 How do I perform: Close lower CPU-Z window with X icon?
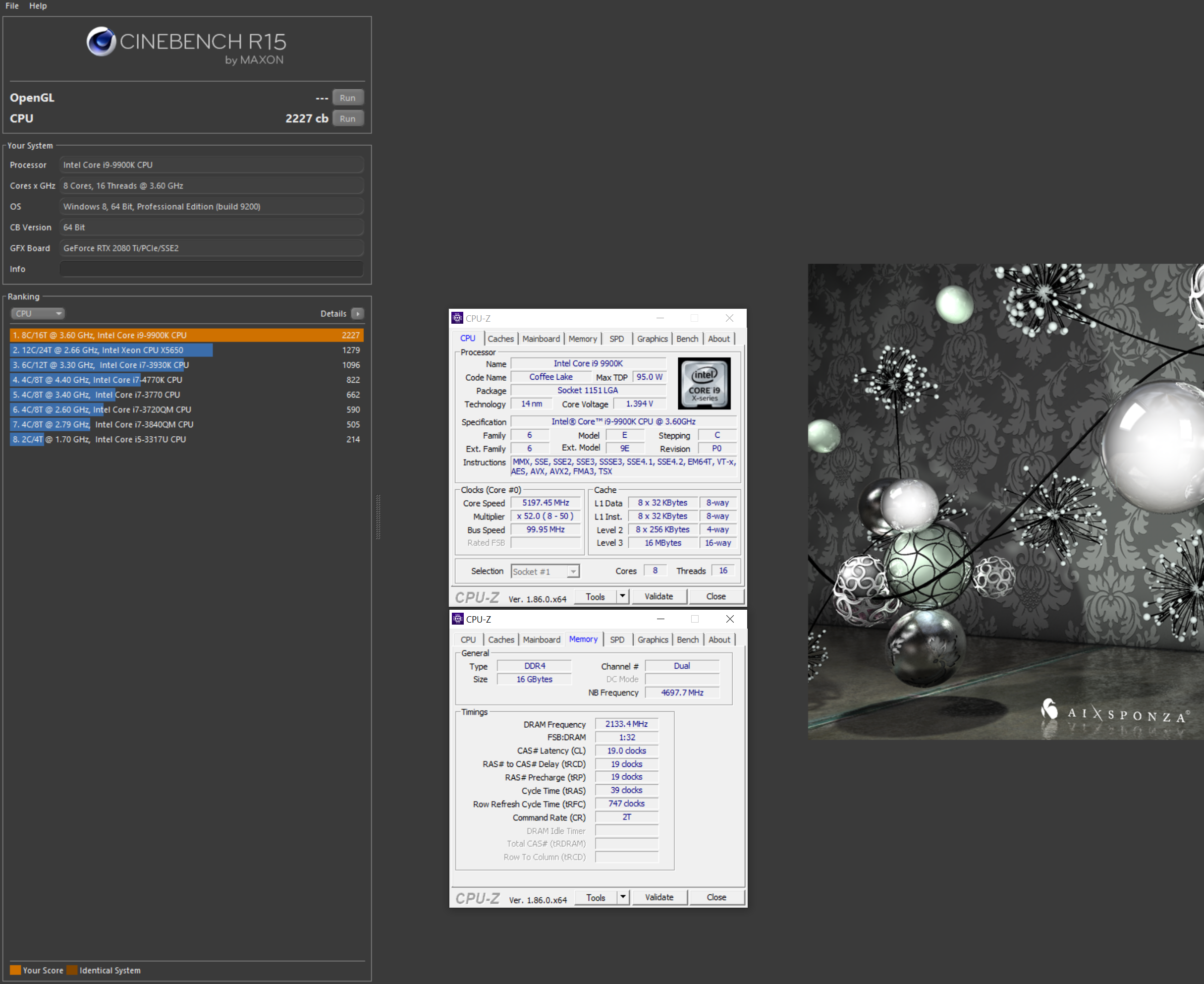pyautogui.click(x=730, y=619)
